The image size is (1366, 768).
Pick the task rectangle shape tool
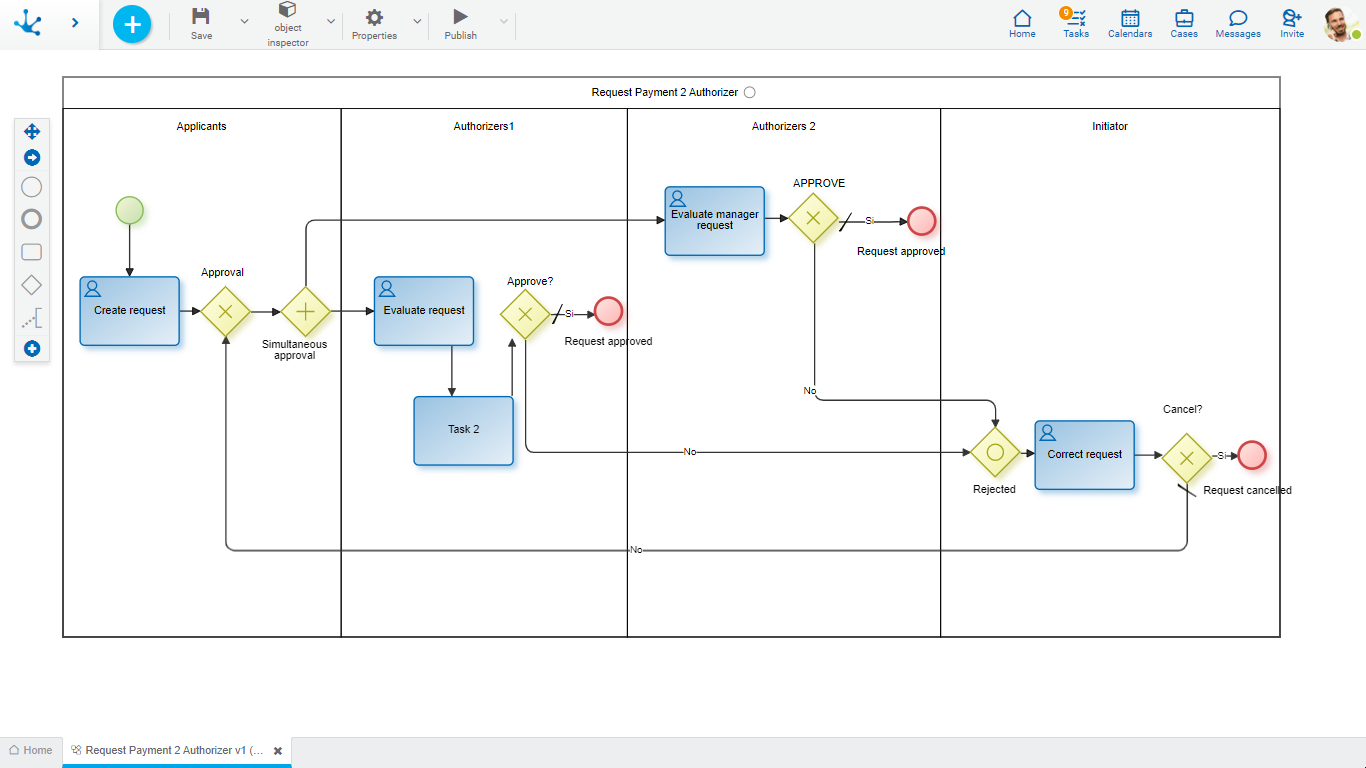32,252
